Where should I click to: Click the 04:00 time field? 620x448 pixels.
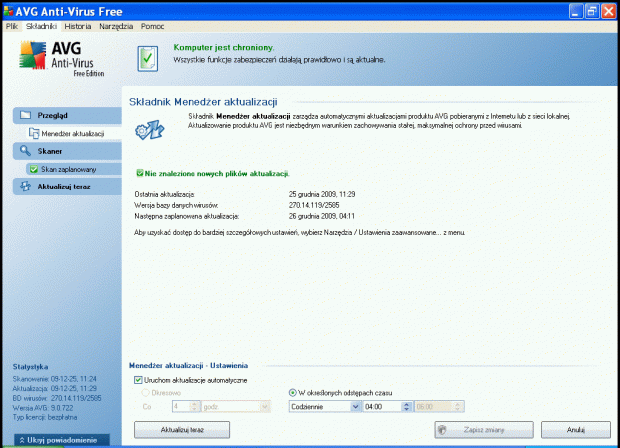pyautogui.click(x=382, y=406)
